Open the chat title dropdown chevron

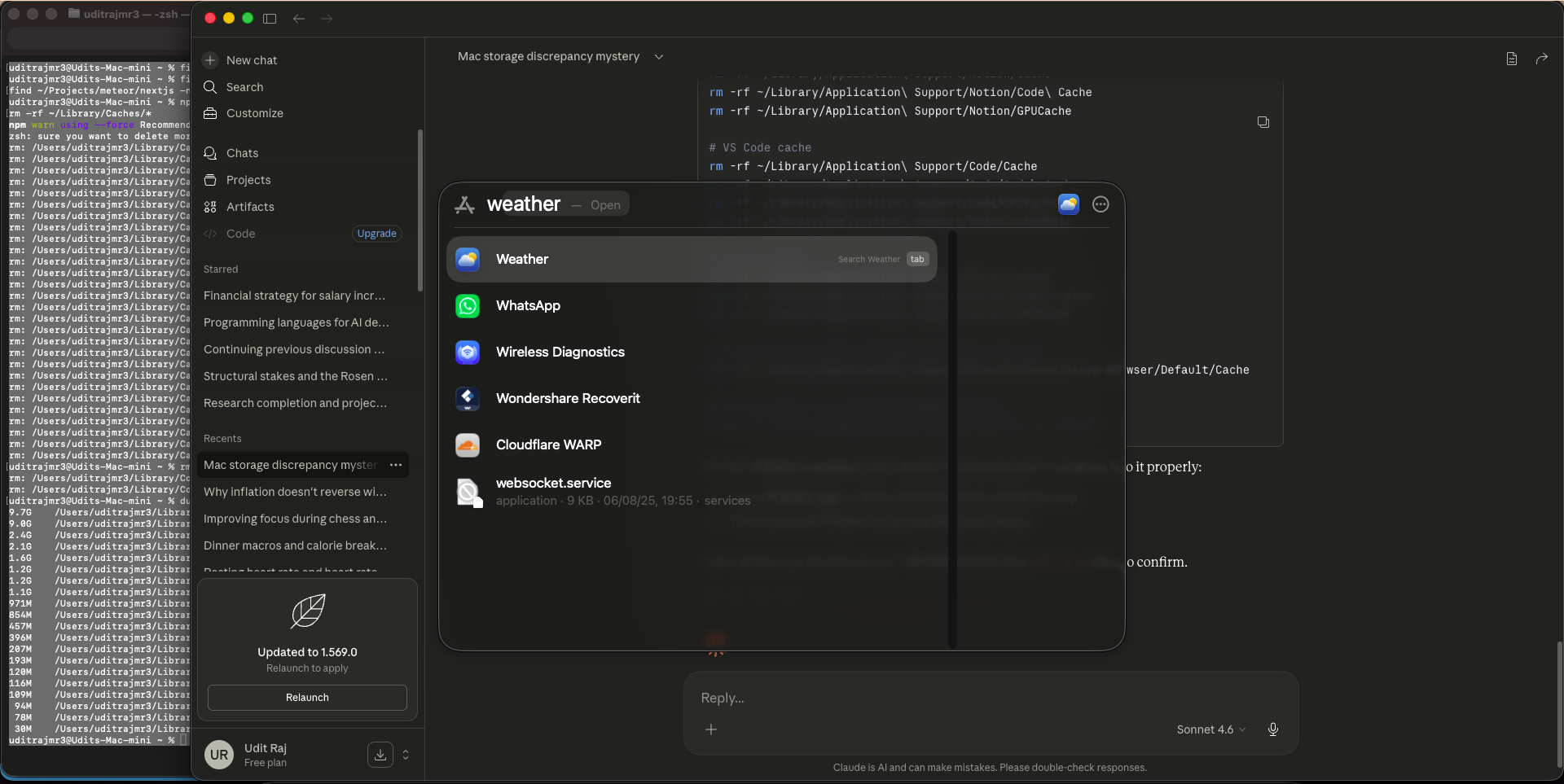click(x=659, y=57)
